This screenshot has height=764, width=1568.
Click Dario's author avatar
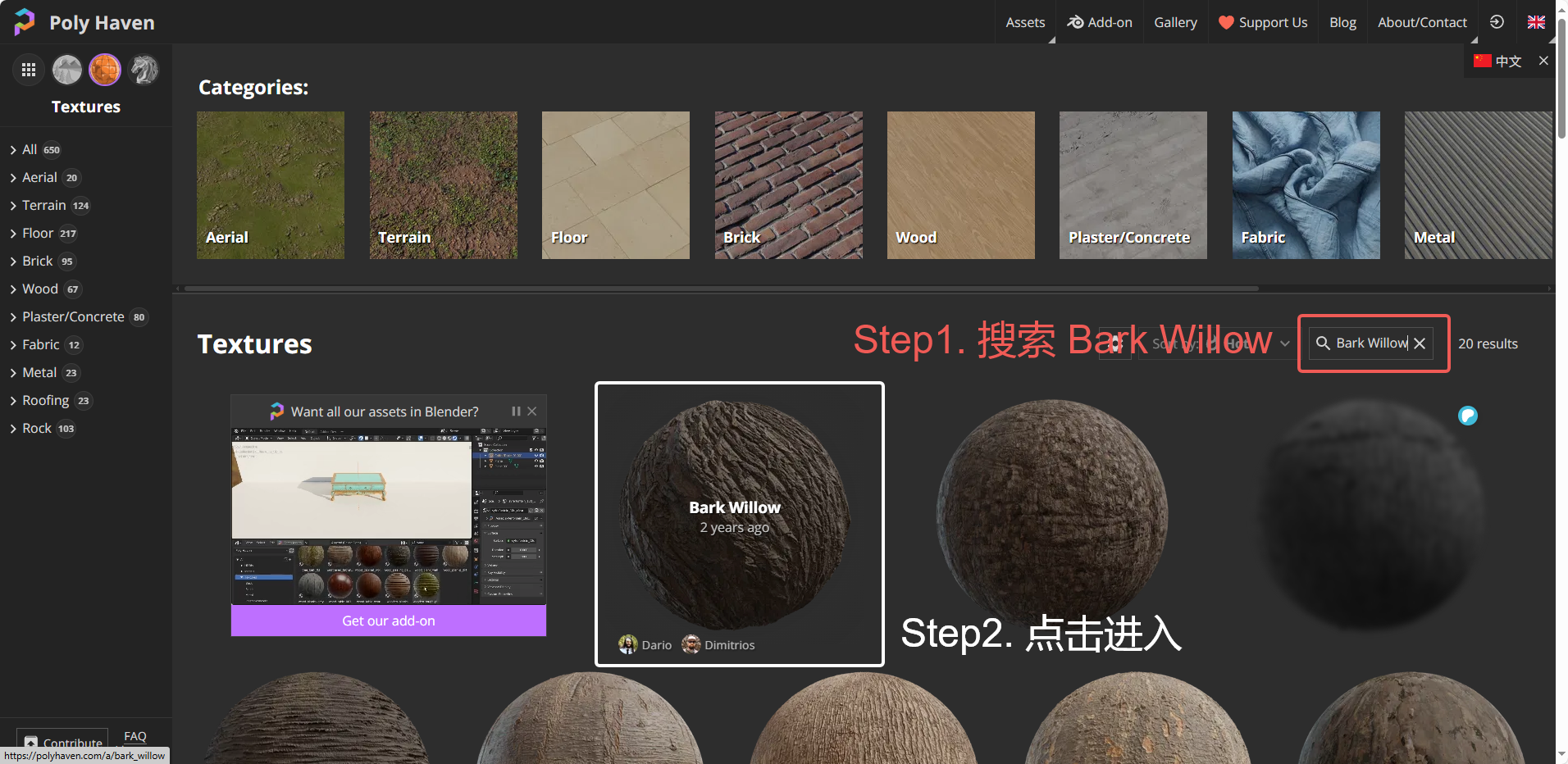628,644
